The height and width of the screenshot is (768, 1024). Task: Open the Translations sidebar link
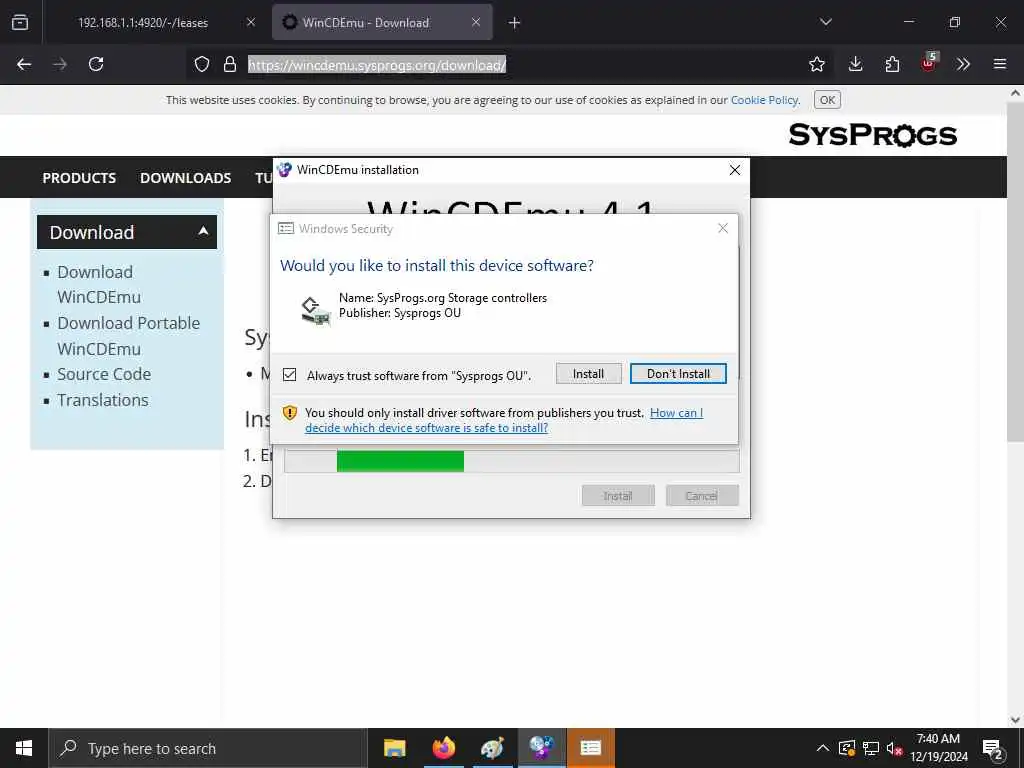pos(103,400)
